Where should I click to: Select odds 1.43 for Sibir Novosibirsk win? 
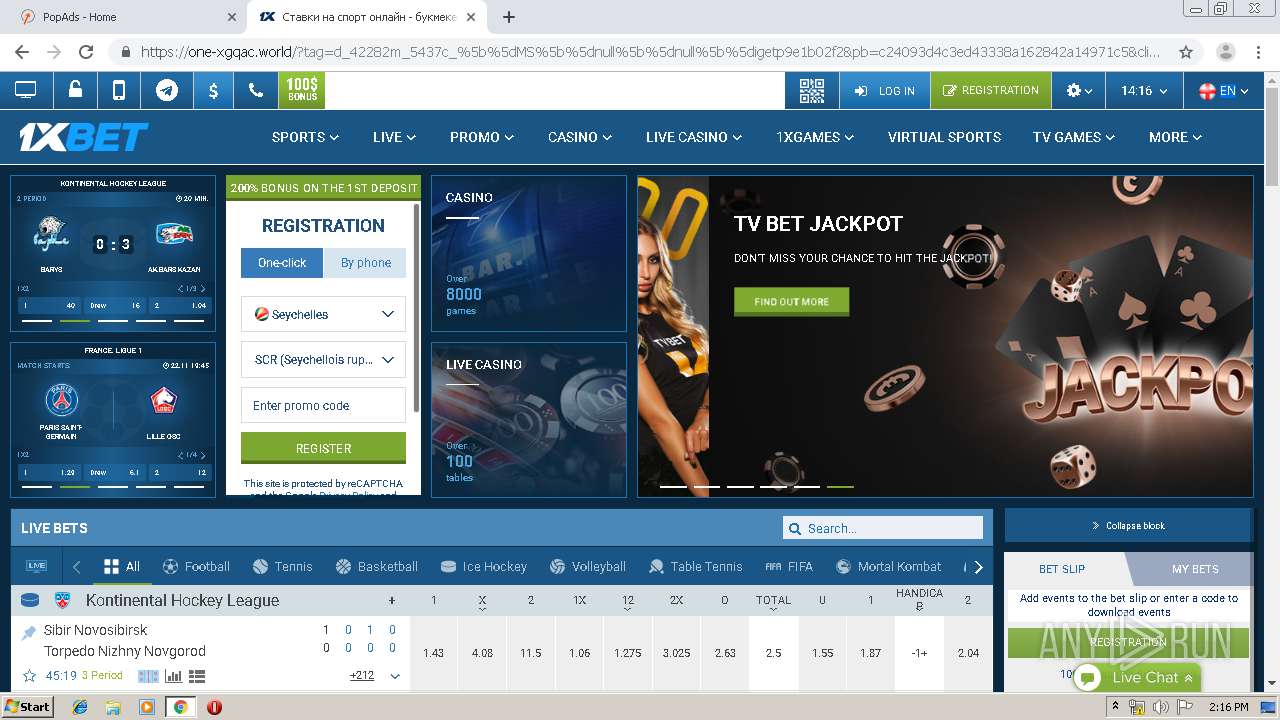[433, 653]
